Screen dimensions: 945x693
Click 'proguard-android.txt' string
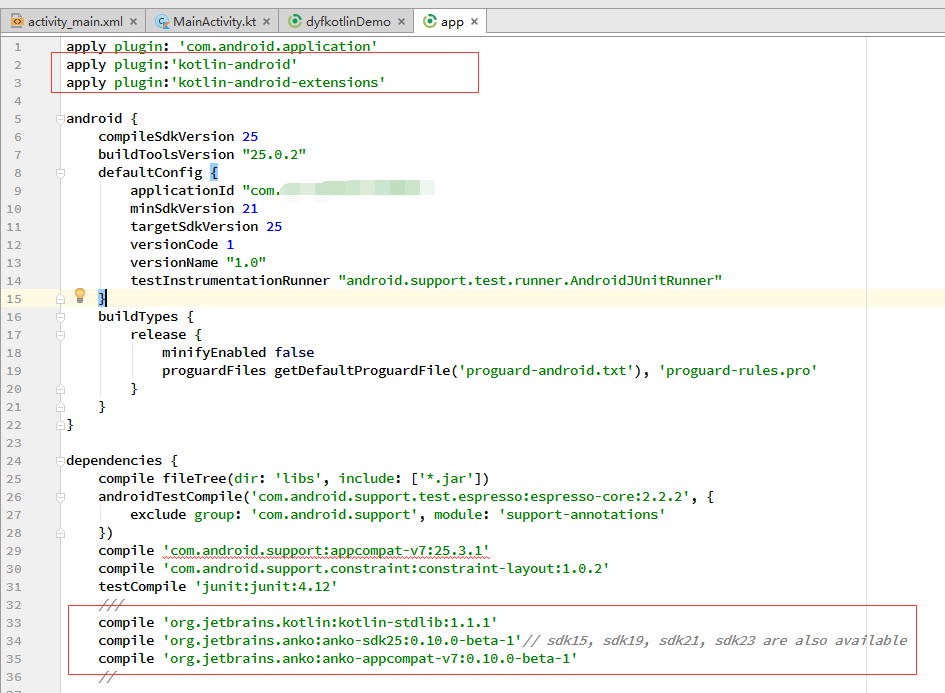pos(547,371)
